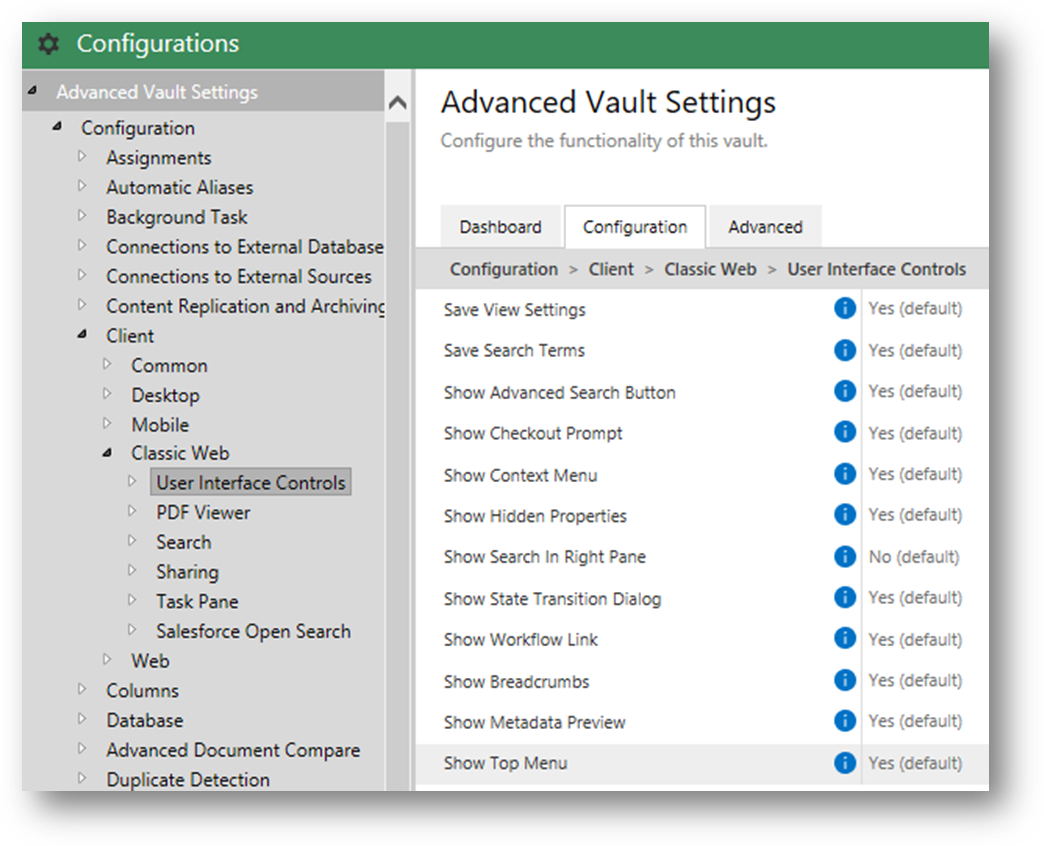Click the Classic Web breadcrumb link
1044x846 pixels.
click(x=710, y=269)
